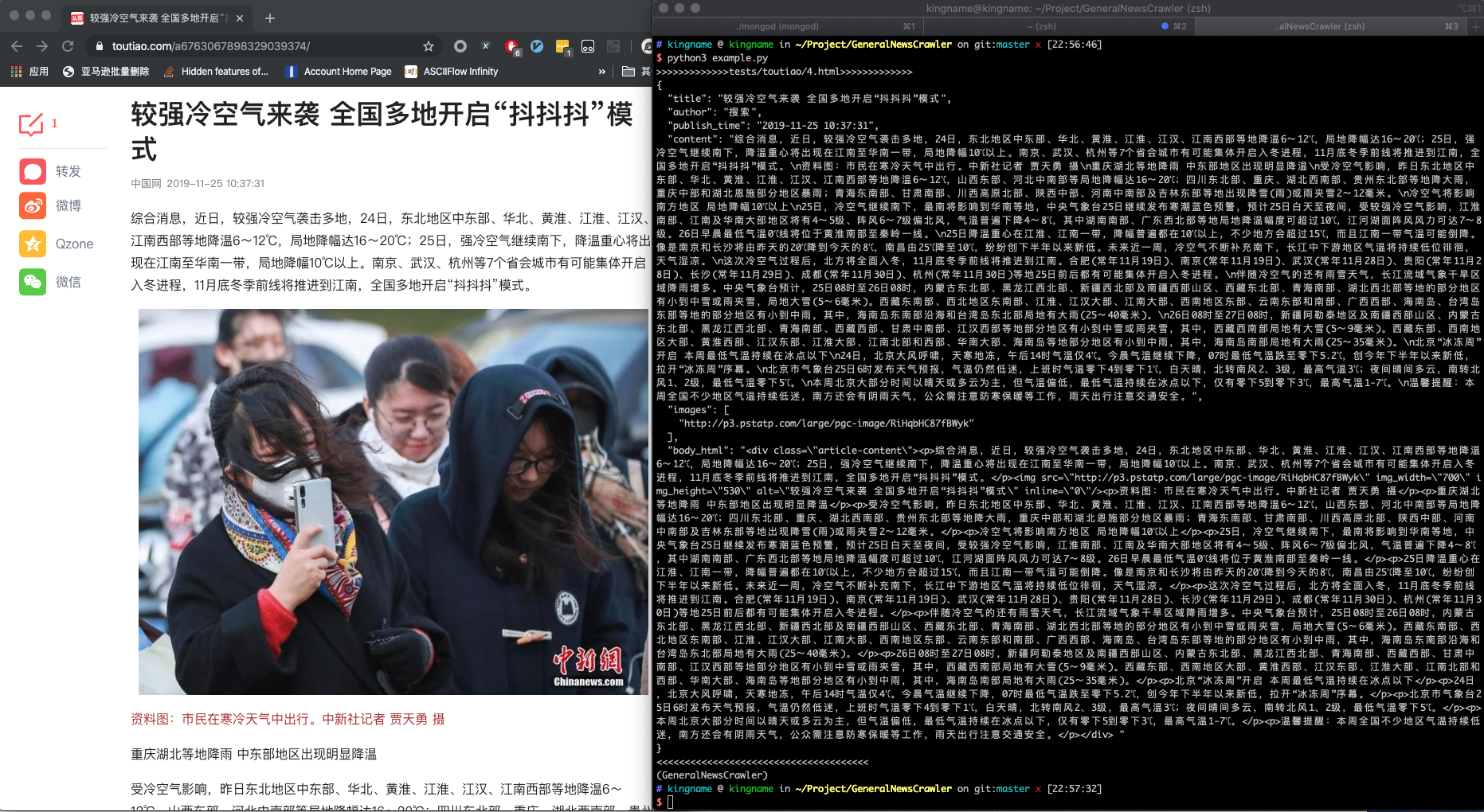Click the article photo of pedestrians
This screenshot has width=1484, height=812.
click(x=394, y=502)
